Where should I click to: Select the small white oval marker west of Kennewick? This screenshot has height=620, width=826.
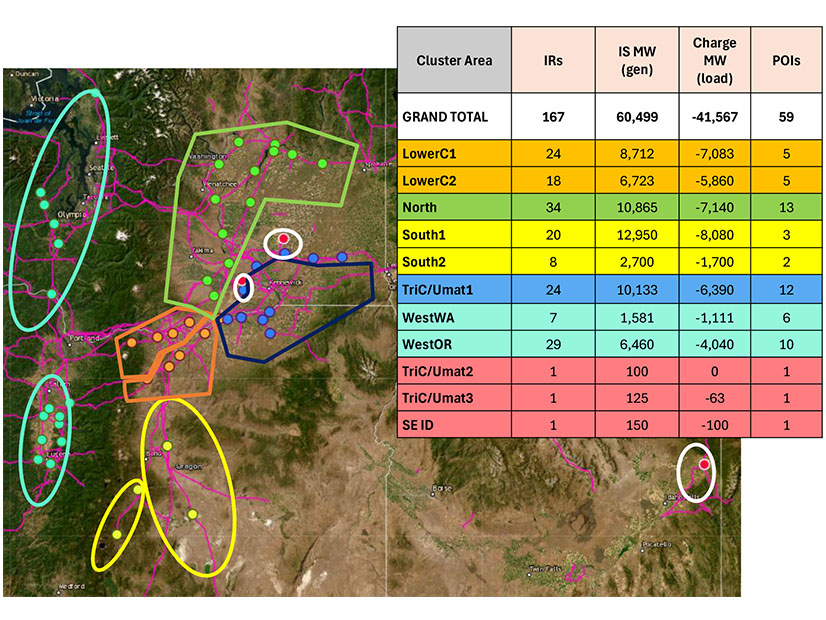tap(243, 287)
